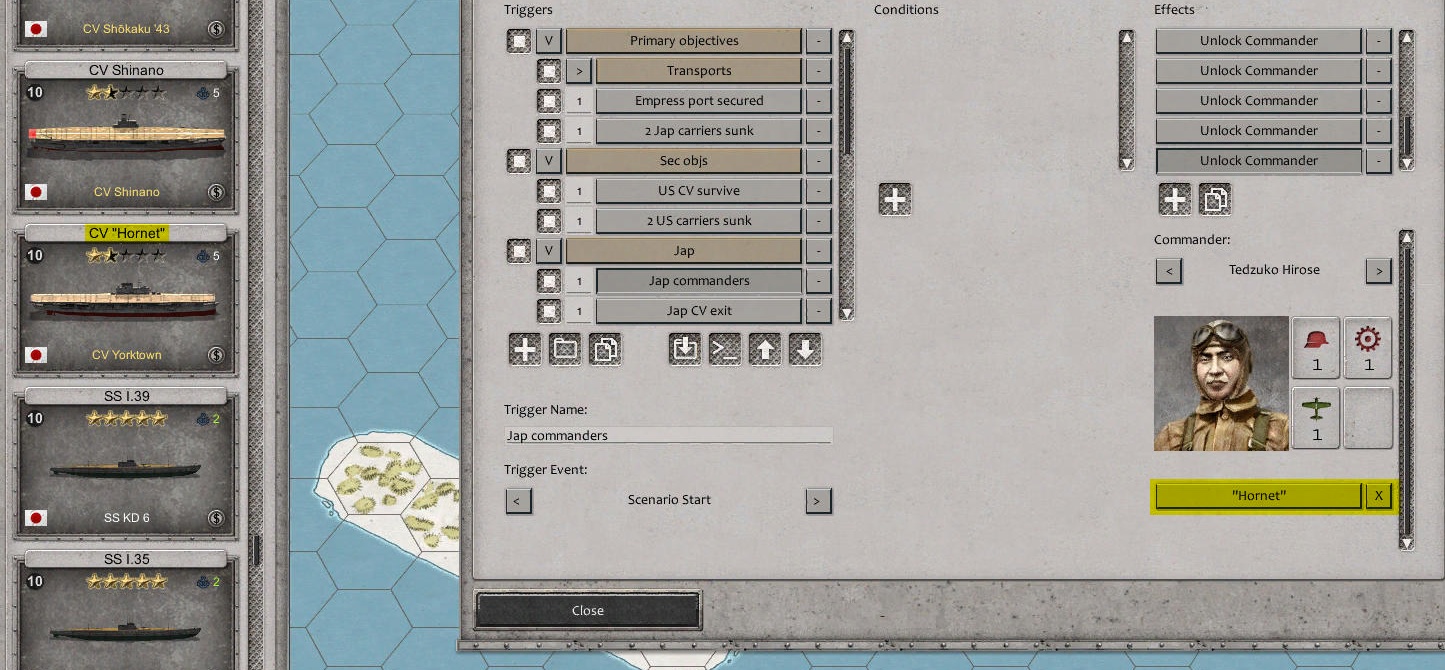
Task: Create a new trigger folder
Action: tap(565, 349)
